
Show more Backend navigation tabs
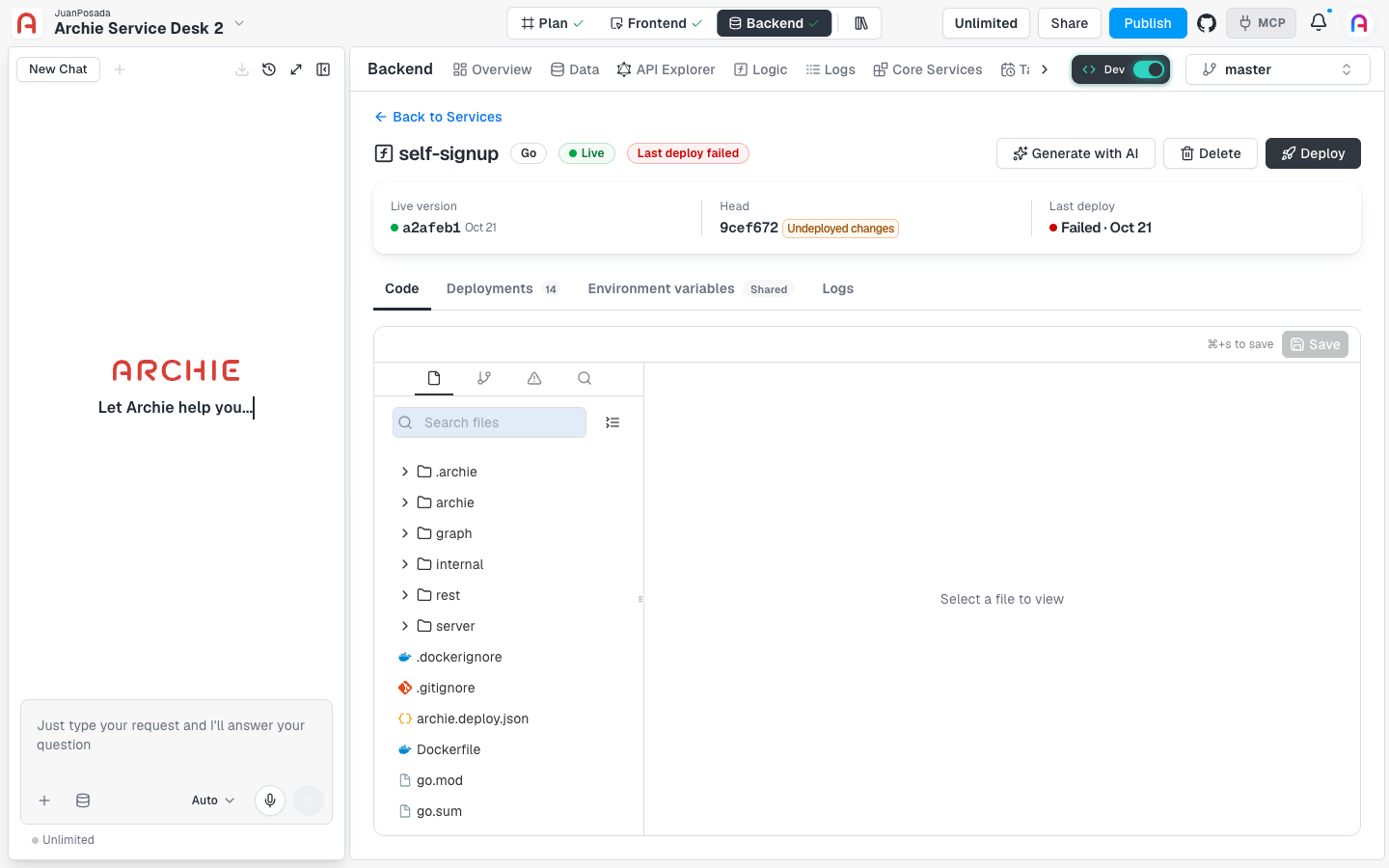[1045, 69]
